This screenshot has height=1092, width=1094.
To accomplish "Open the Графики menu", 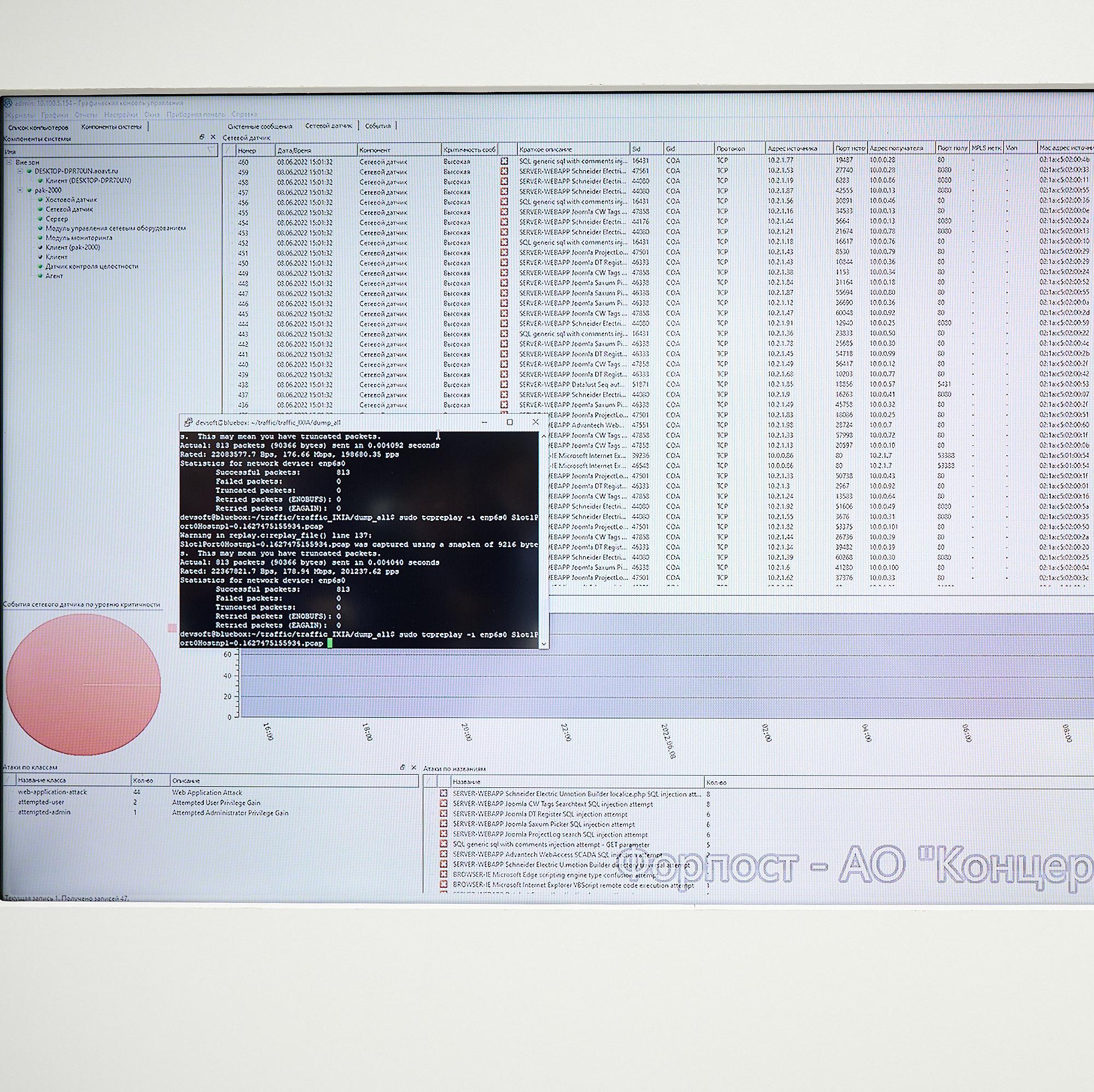I will [x=54, y=114].
